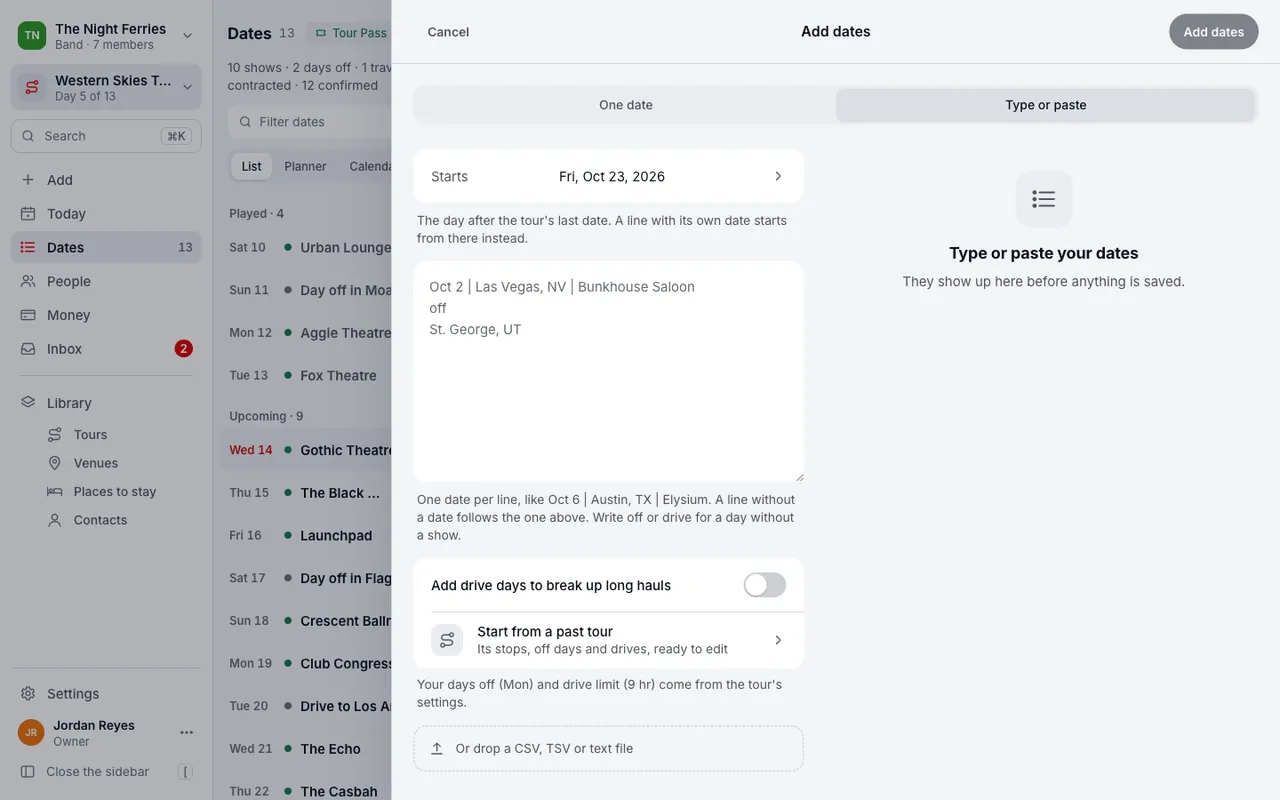Viewport: 1280px width, 800px height.
Task: Click the dates text entry area
Action: pyautogui.click(x=609, y=372)
